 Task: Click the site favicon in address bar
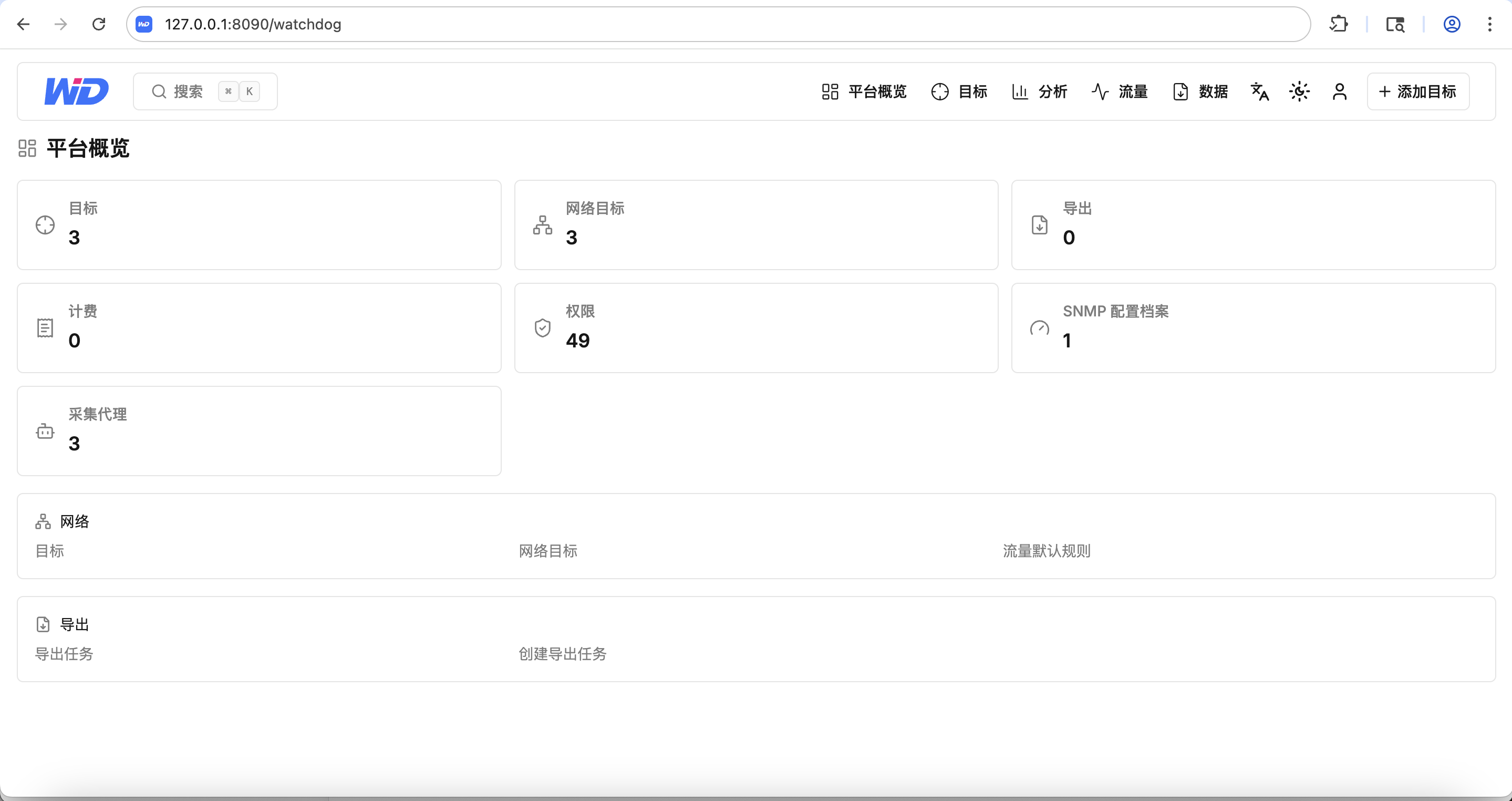[144, 24]
